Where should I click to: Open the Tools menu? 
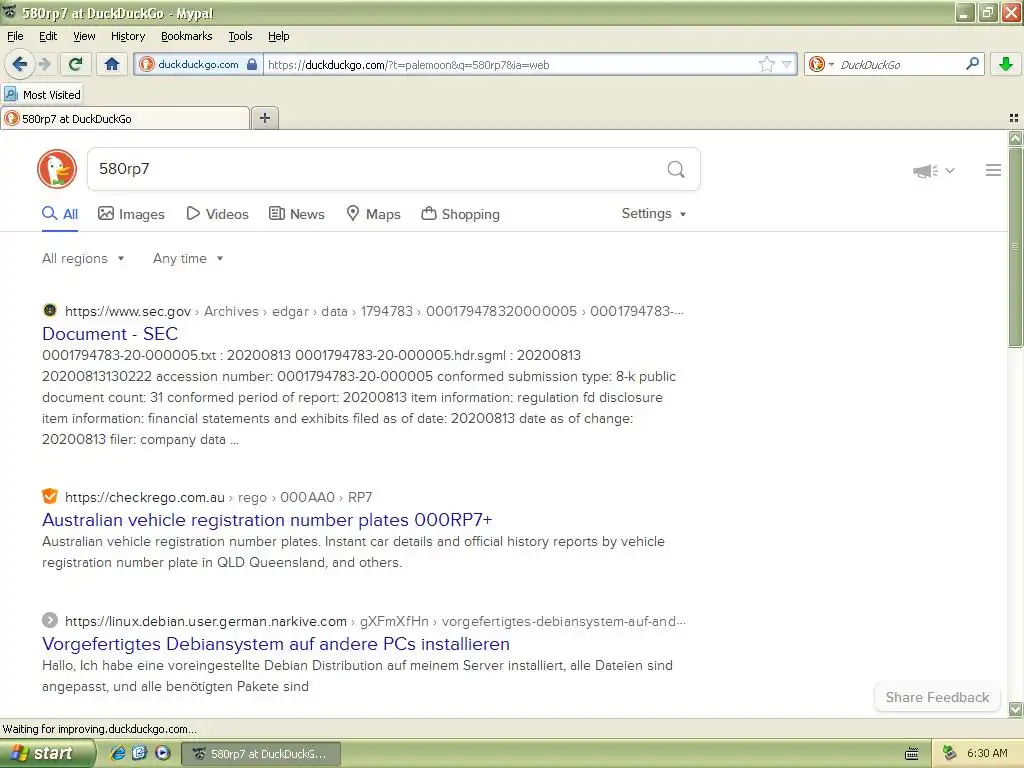240,36
